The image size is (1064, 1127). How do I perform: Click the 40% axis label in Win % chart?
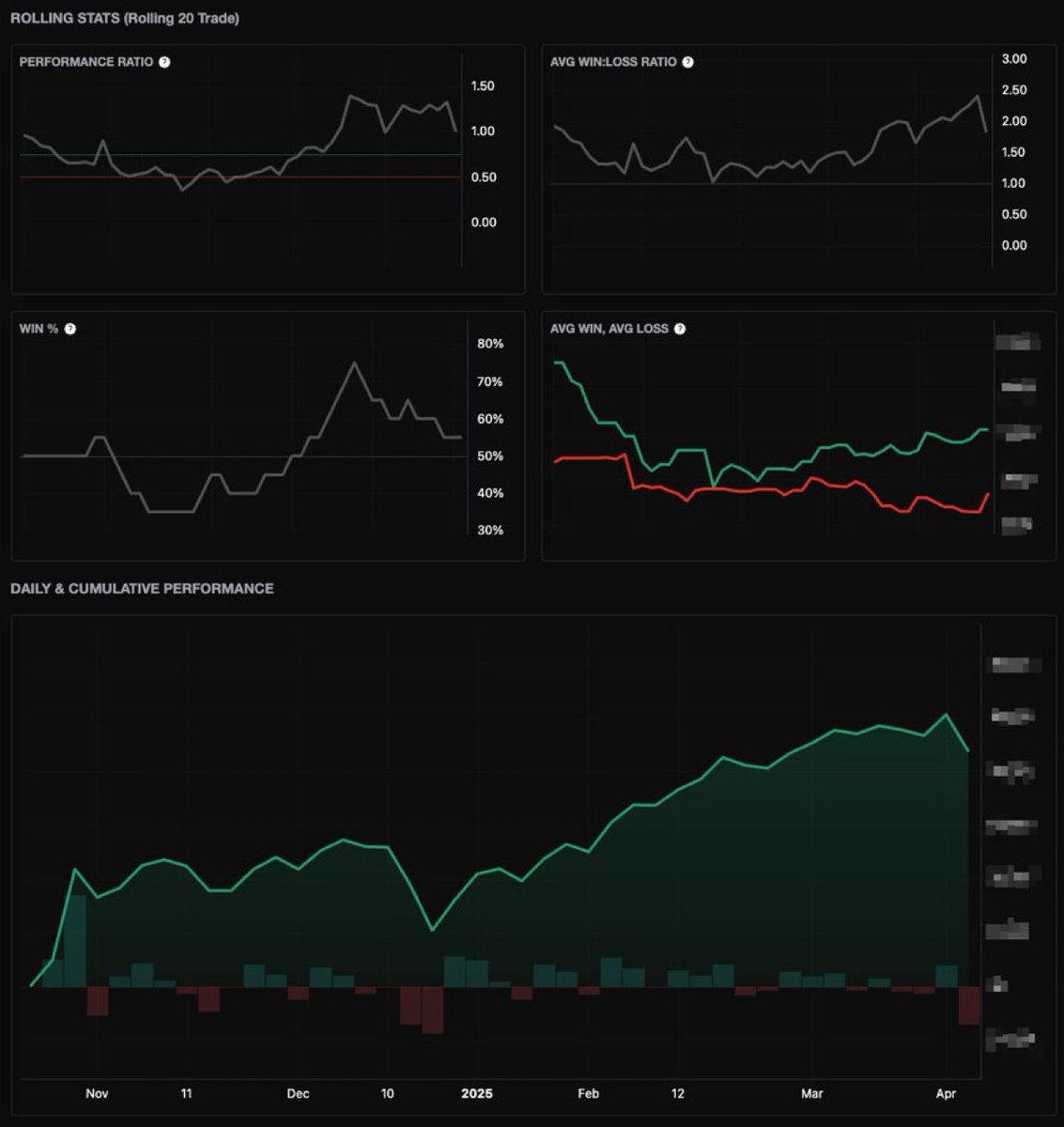pos(490,493)
